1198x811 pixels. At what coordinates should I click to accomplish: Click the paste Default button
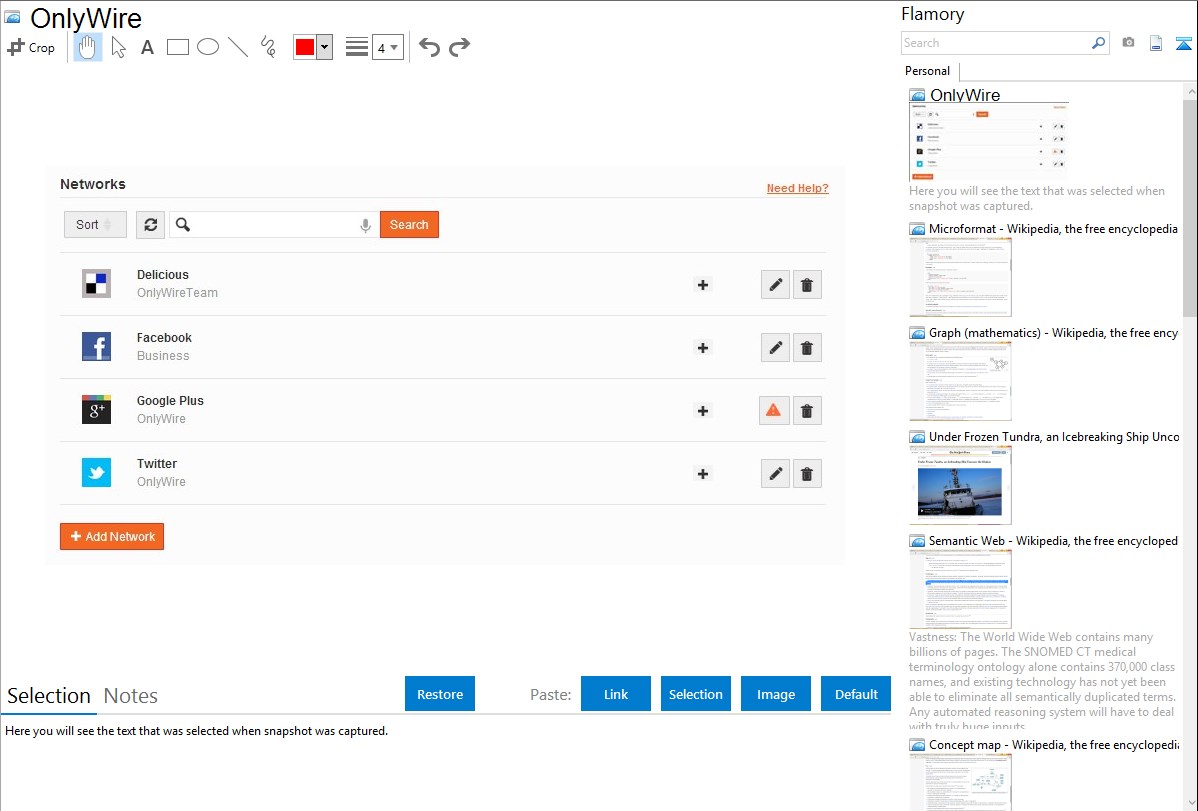pyautogui.click(x=856, y=694)
